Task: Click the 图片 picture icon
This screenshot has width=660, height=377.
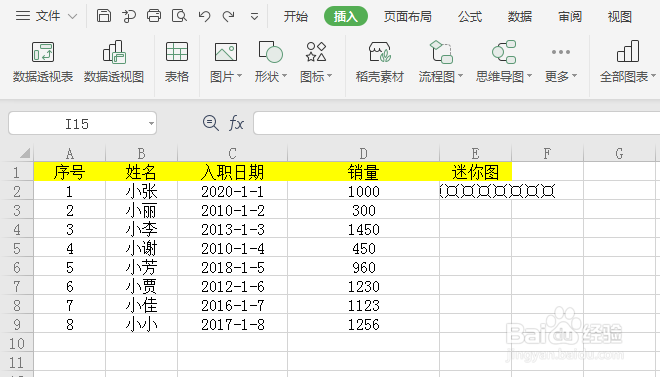Action: tap(226, 53)
